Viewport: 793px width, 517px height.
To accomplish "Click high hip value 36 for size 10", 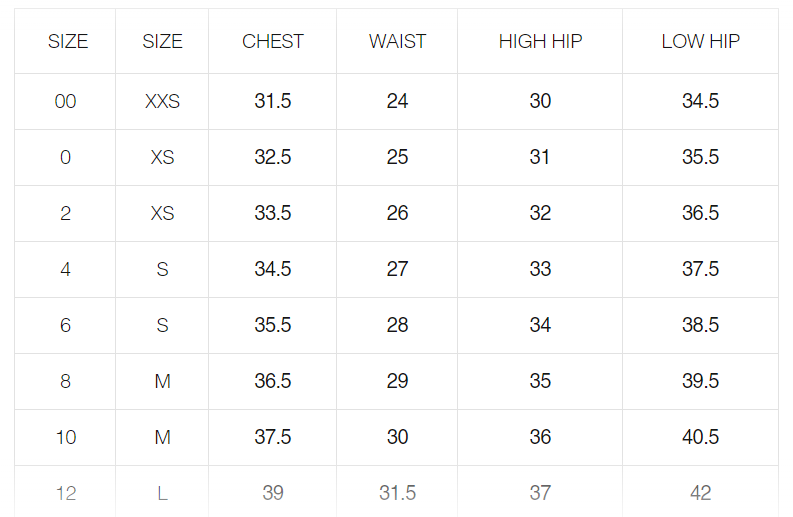I will (540, 437).
